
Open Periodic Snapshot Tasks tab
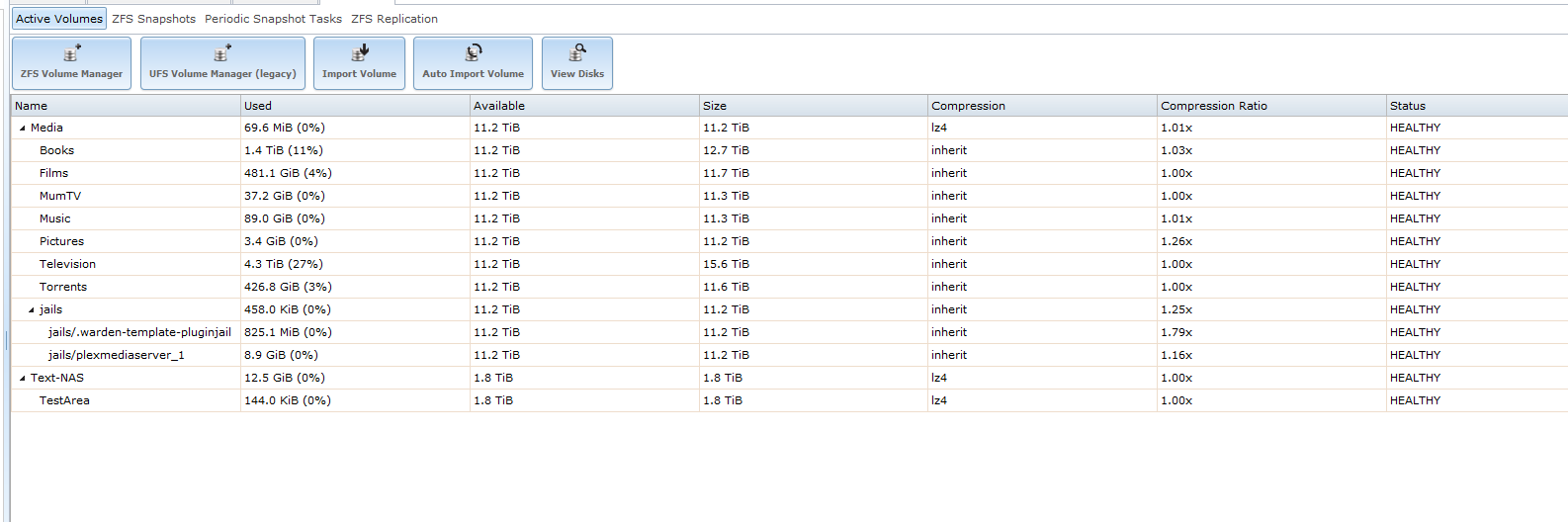click(273, 19)
